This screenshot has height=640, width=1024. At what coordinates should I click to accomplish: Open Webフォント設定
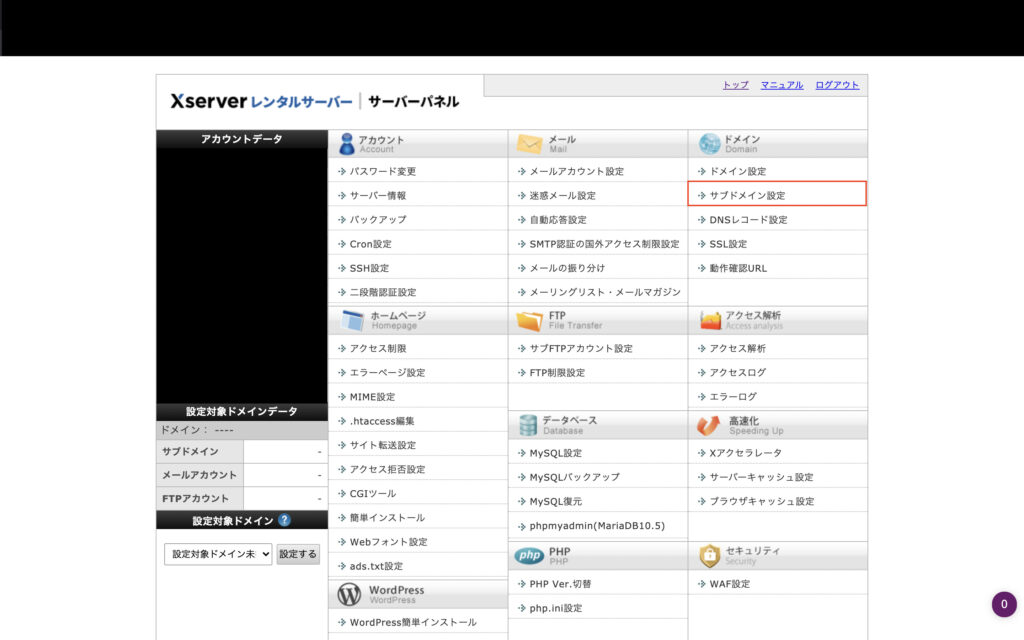(x=389, y=541)
